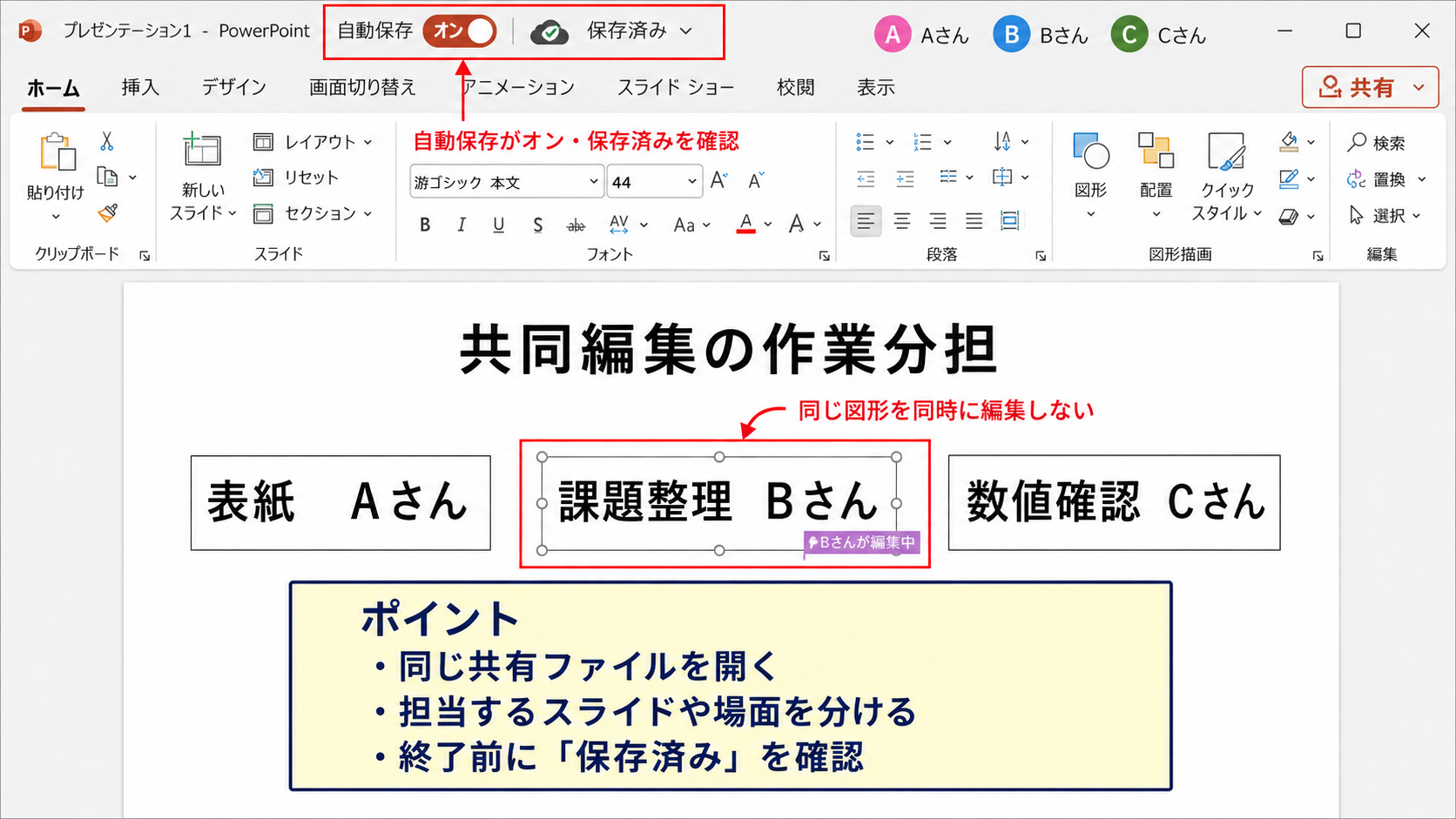The height and width of the screenshot is (819, 1456).
Task: Click the numbered list icon
Action: click(x=923, y=142)
